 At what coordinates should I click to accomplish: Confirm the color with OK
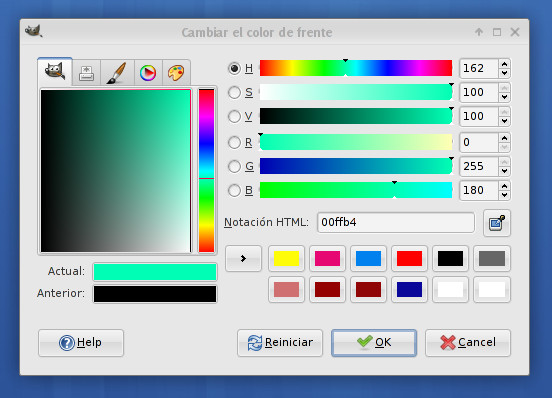coord(374,343)
